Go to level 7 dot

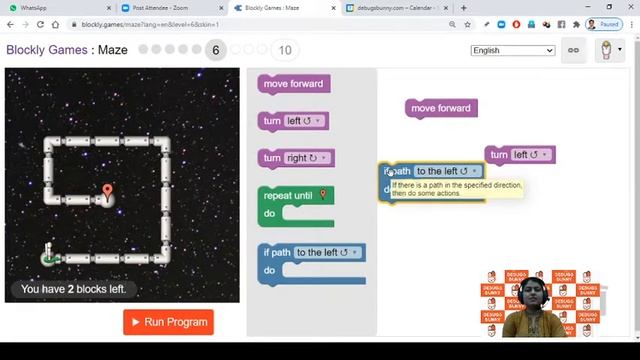235,50
